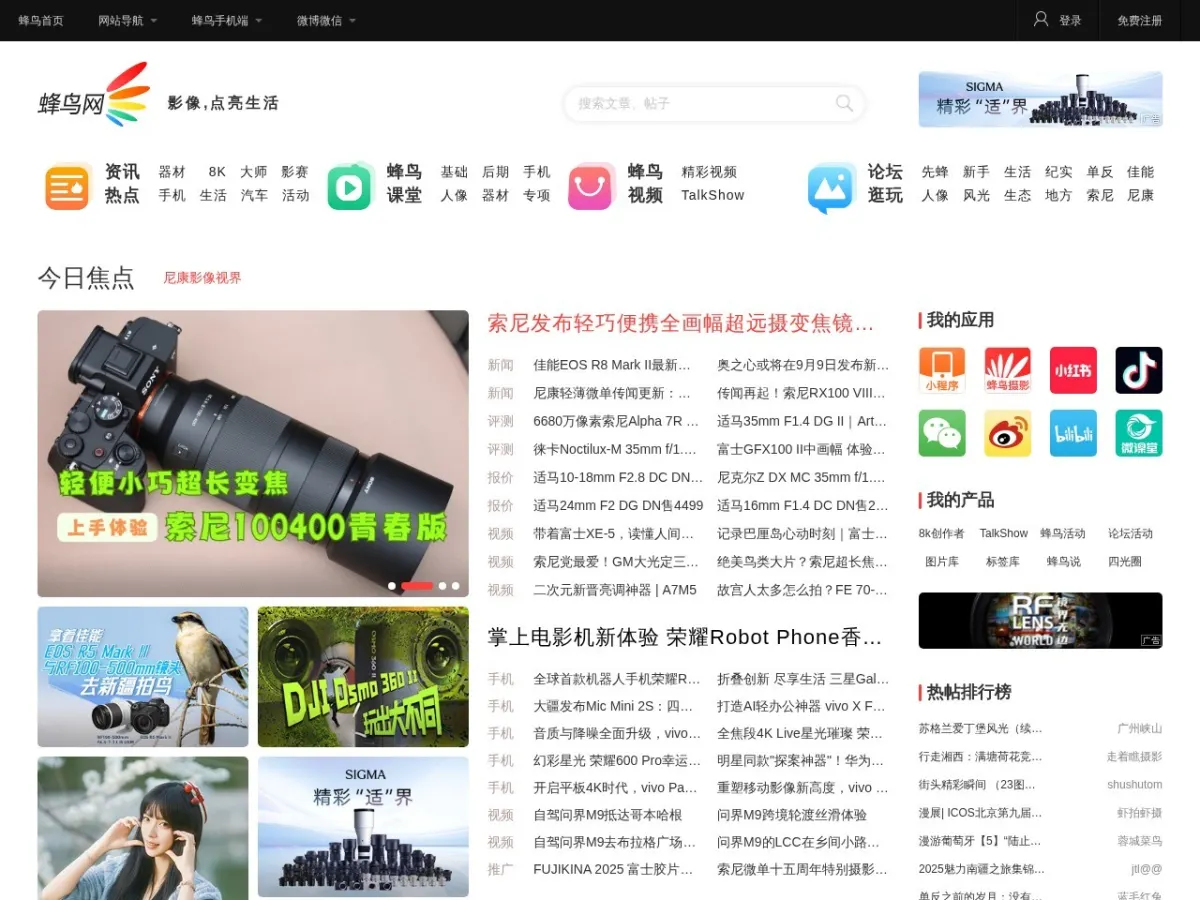The image size is (1200, 900).
Task: Open the RF LENS WORLD ad banner
Action: coord(1040,621)
